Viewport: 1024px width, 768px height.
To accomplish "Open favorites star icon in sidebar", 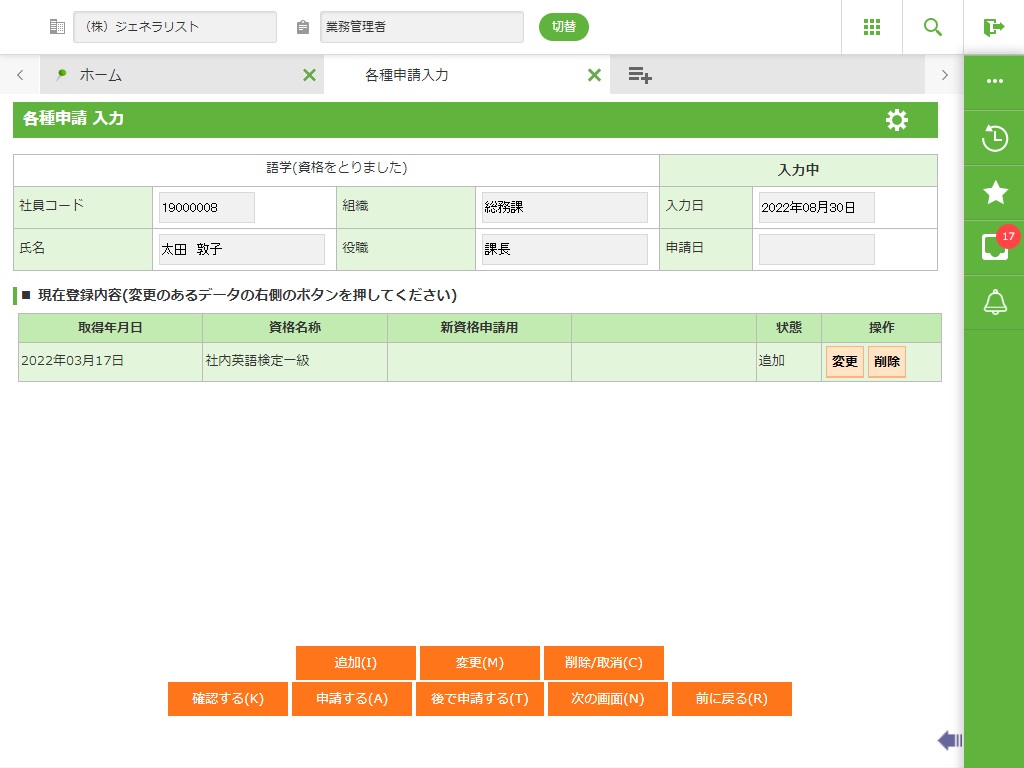I will coord(994,193).
